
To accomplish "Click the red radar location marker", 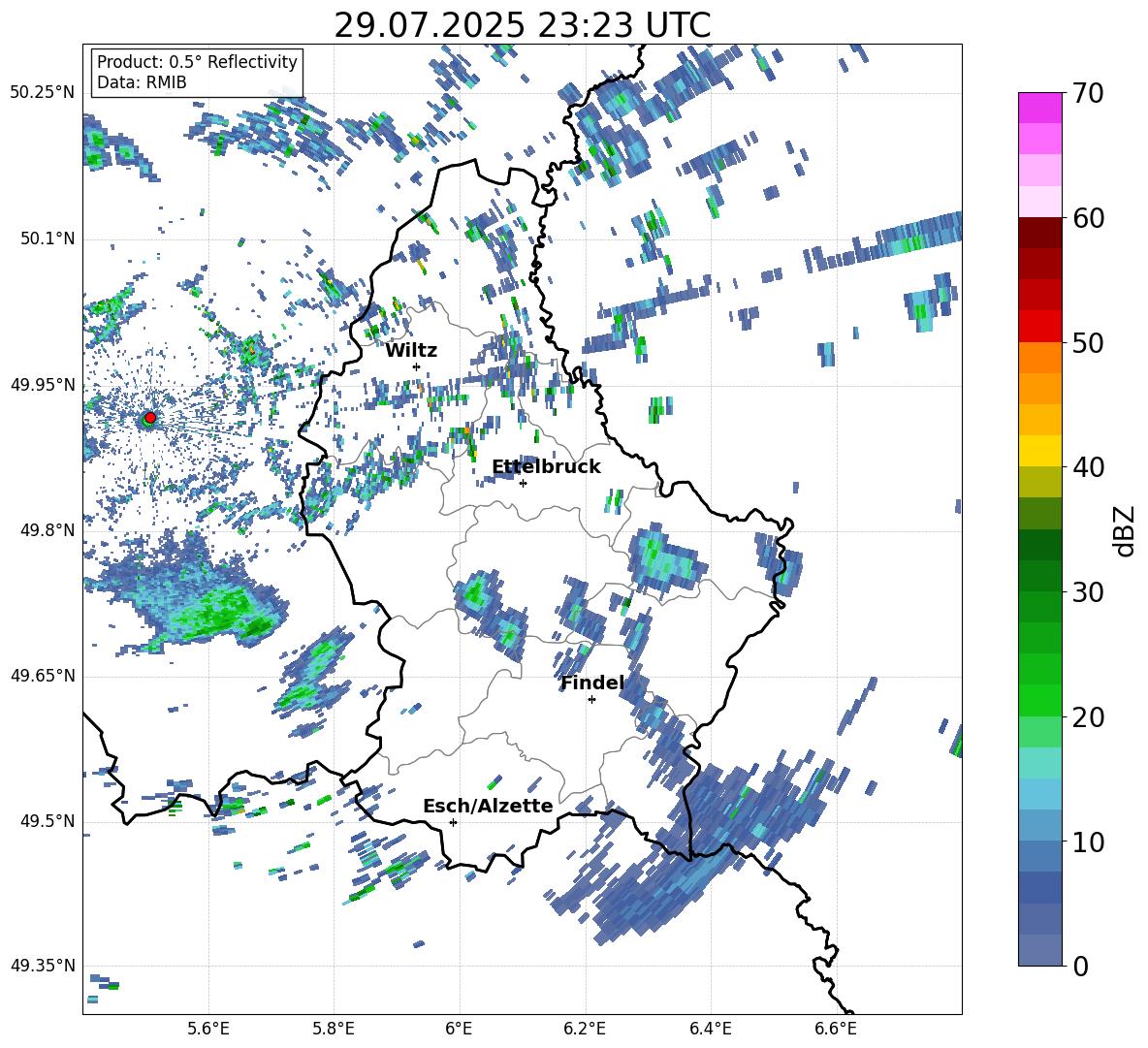I will 150,417.
